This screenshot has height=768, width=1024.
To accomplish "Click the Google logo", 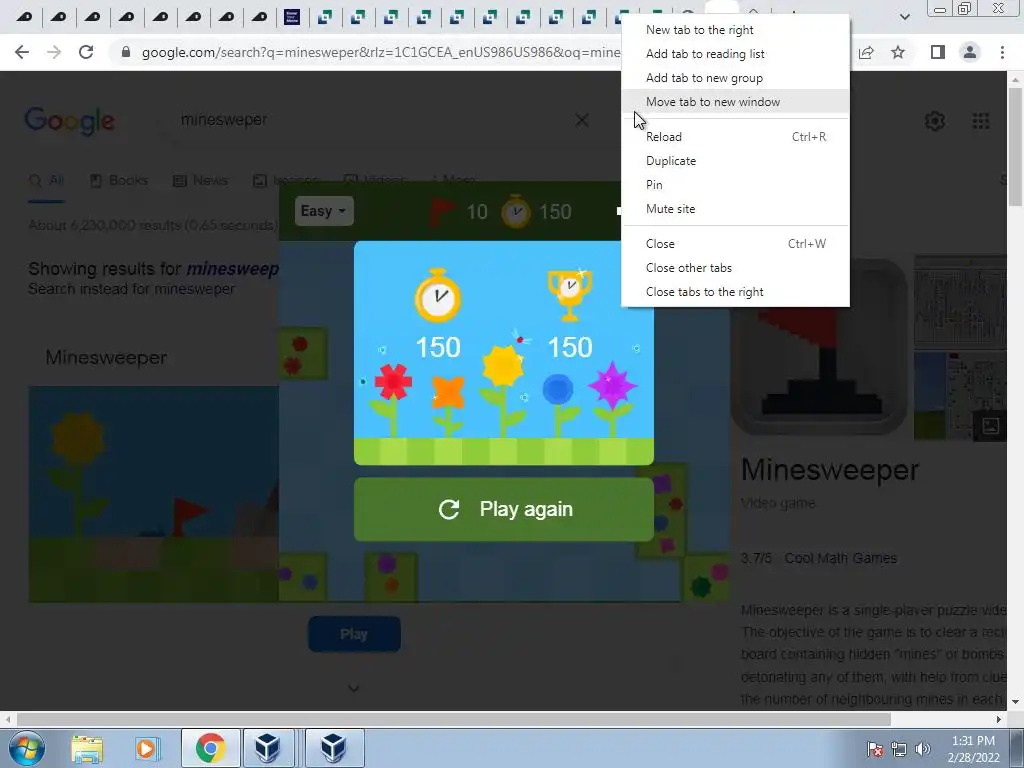I will coord(70,121).
